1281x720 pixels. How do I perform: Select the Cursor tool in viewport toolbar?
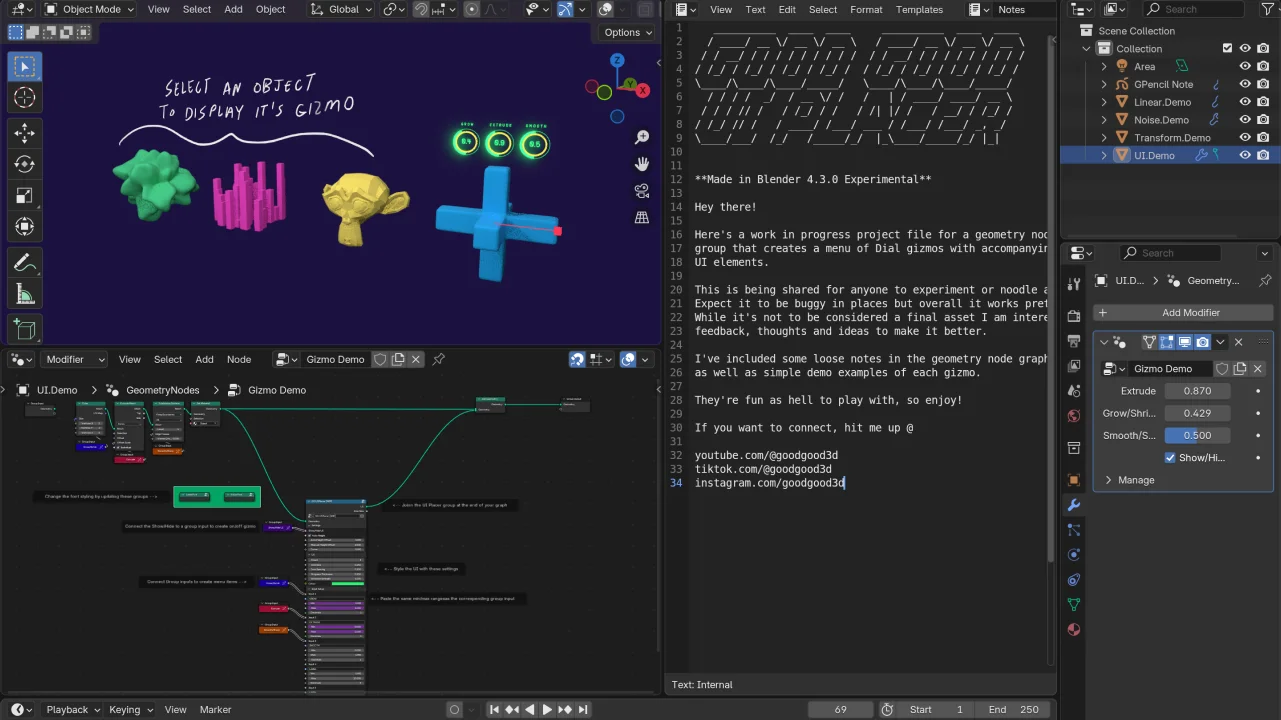[25, 98]
